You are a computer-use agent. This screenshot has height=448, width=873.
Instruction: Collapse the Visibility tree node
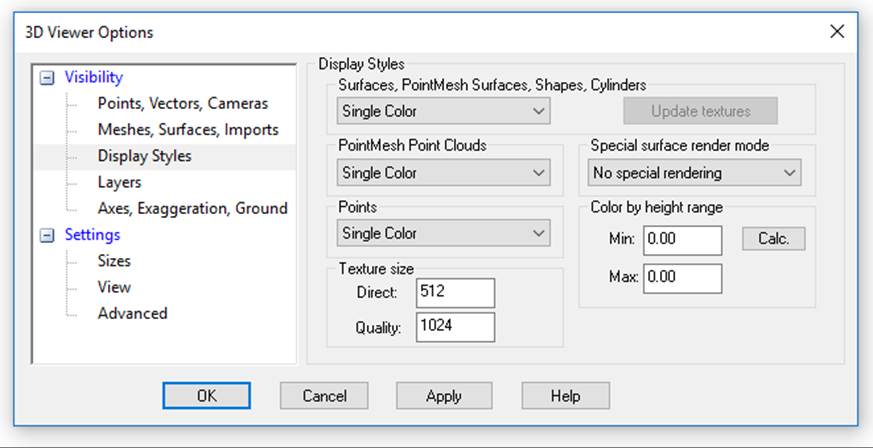tap(47, 78)
